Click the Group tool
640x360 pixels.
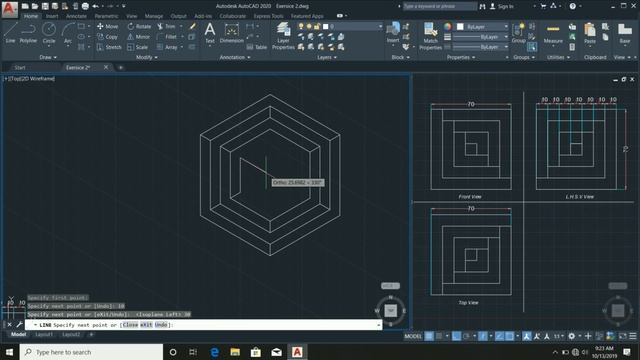[x=518, y=33]
